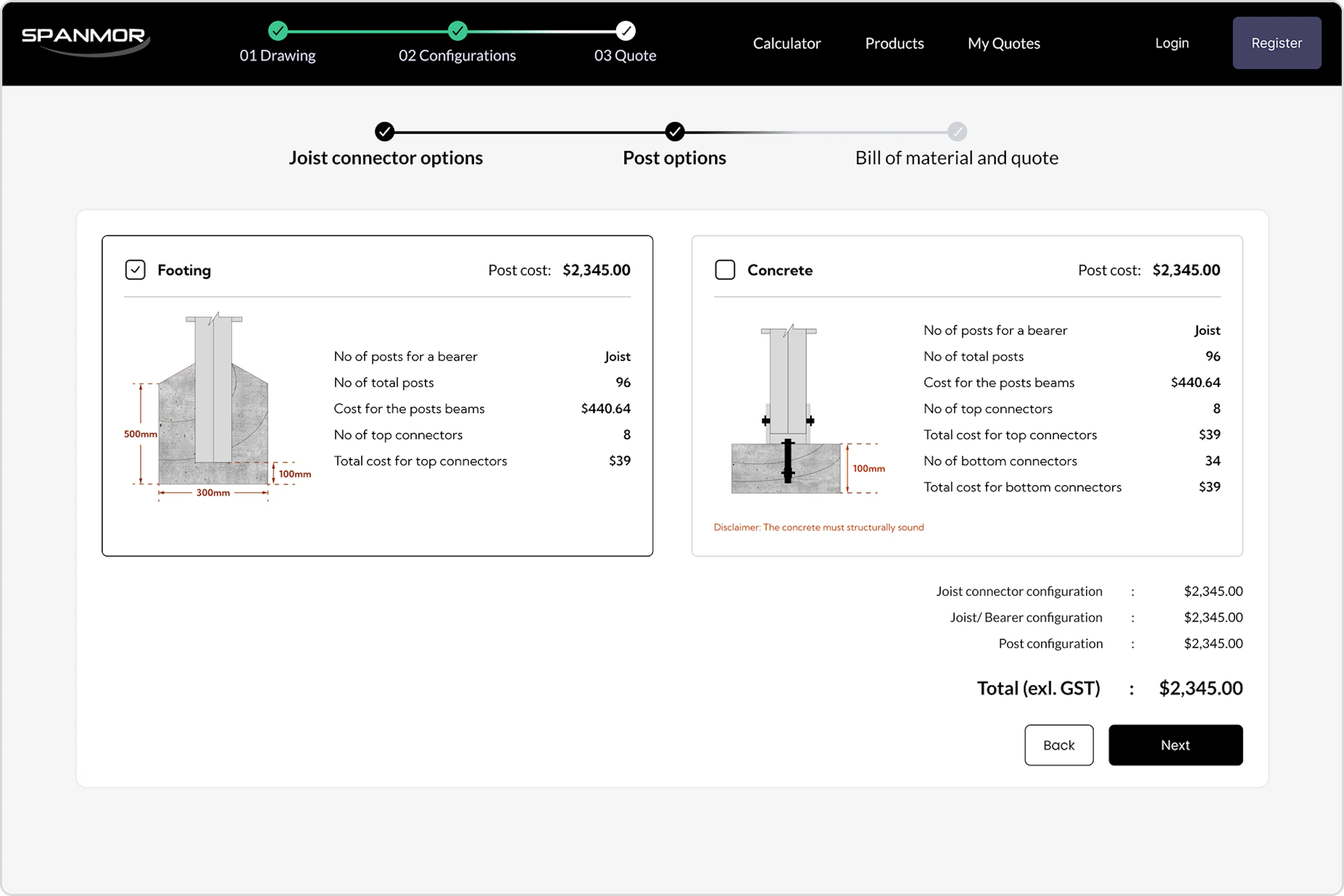
Task: Open the Products menu item
Action: (894, 43)
